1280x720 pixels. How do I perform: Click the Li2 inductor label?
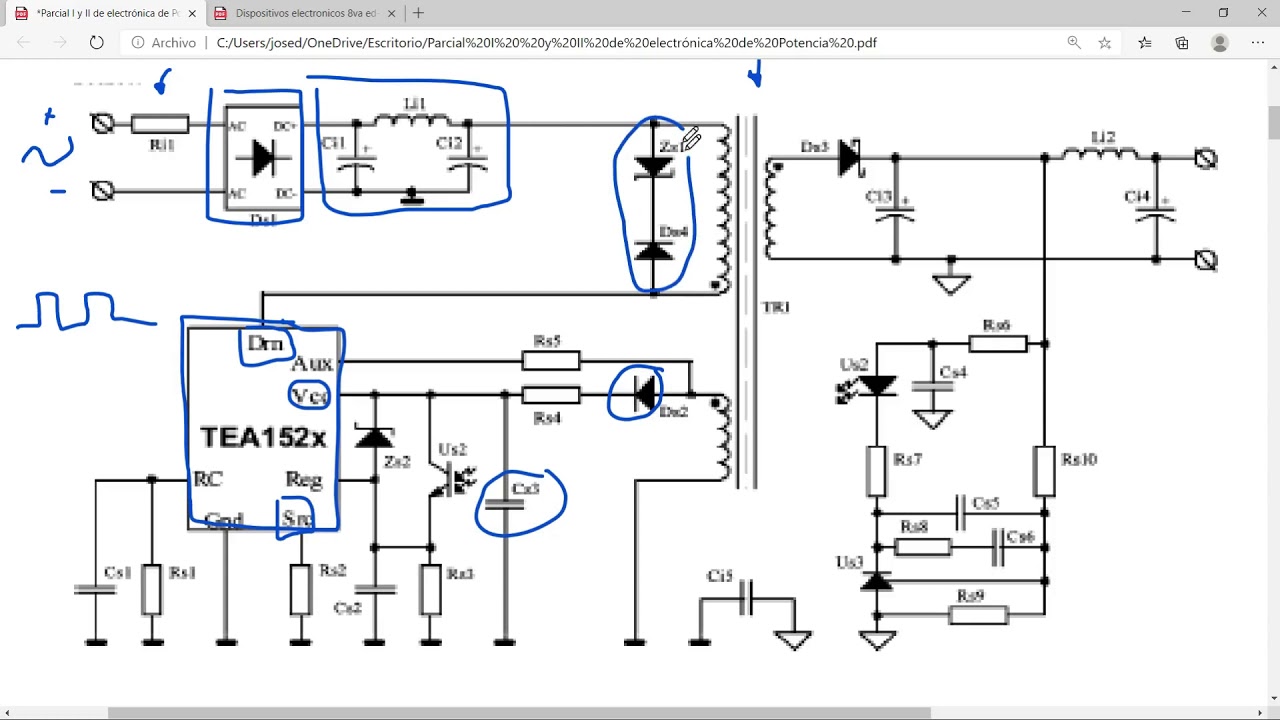coord(1103,137)
